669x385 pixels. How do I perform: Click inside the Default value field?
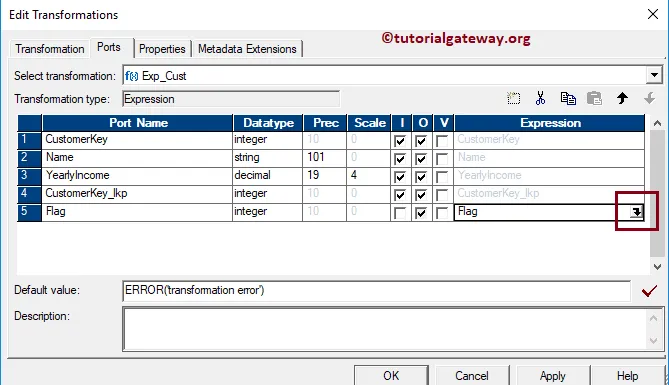(x=376, y=291)
